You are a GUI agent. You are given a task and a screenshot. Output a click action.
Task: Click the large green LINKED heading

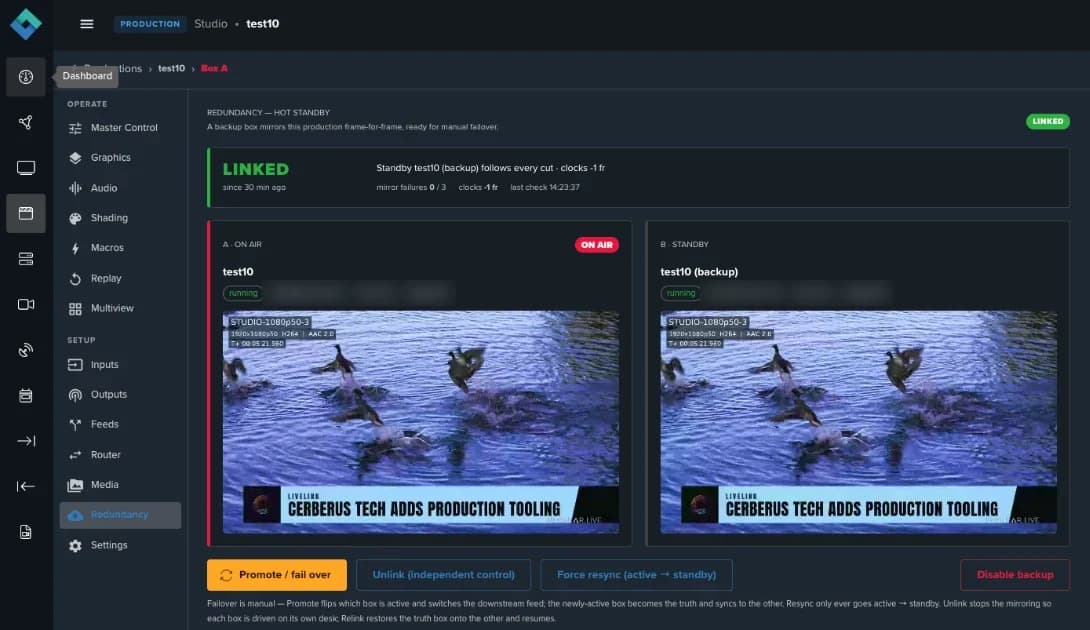coord(256,169)
